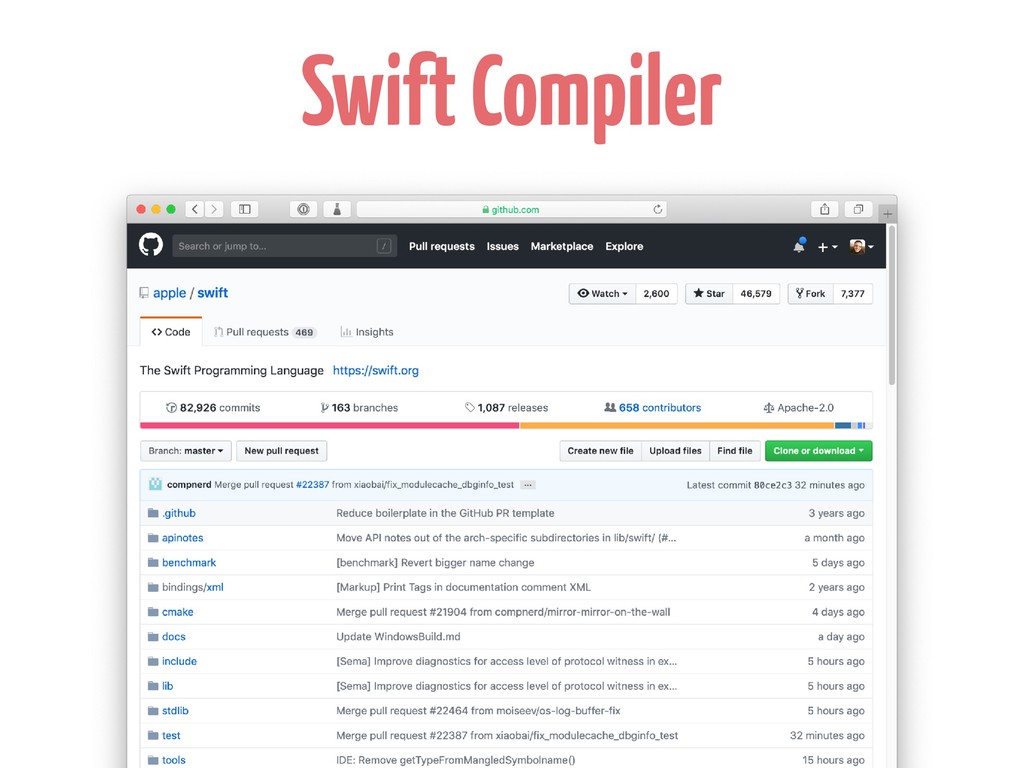The image size is (1024, 768).
Task: Open the 7,377 forks count
Action: (852, 293)
